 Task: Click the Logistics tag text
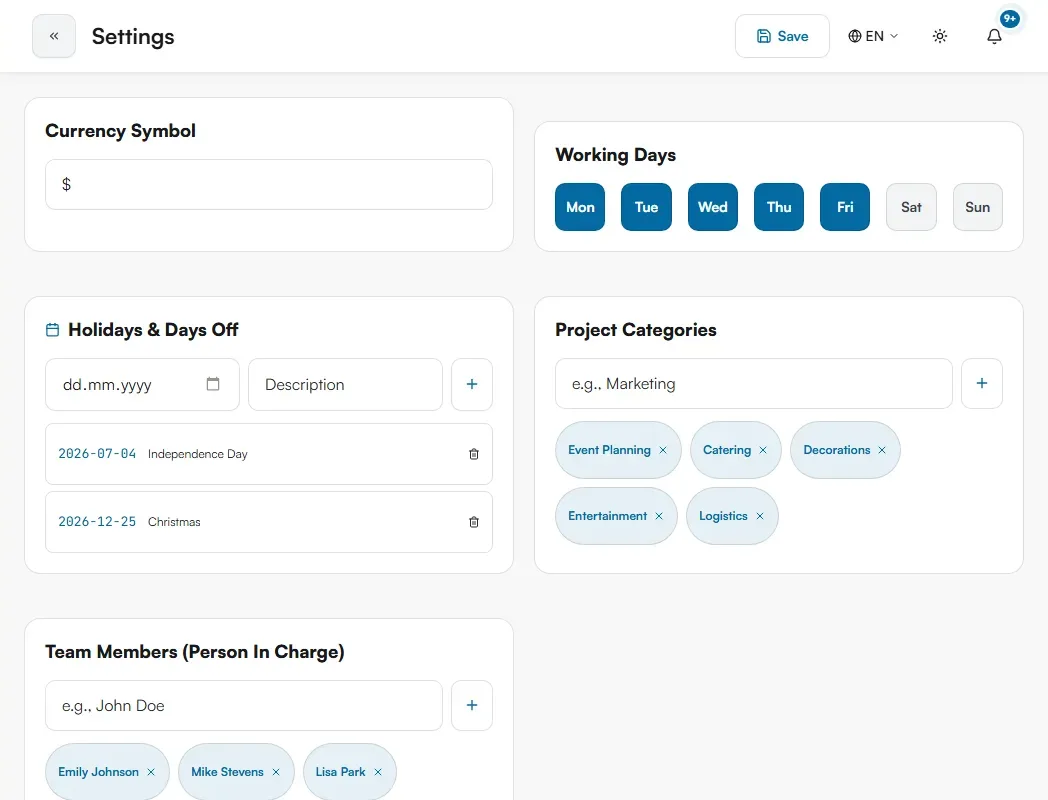coord(723,517)
